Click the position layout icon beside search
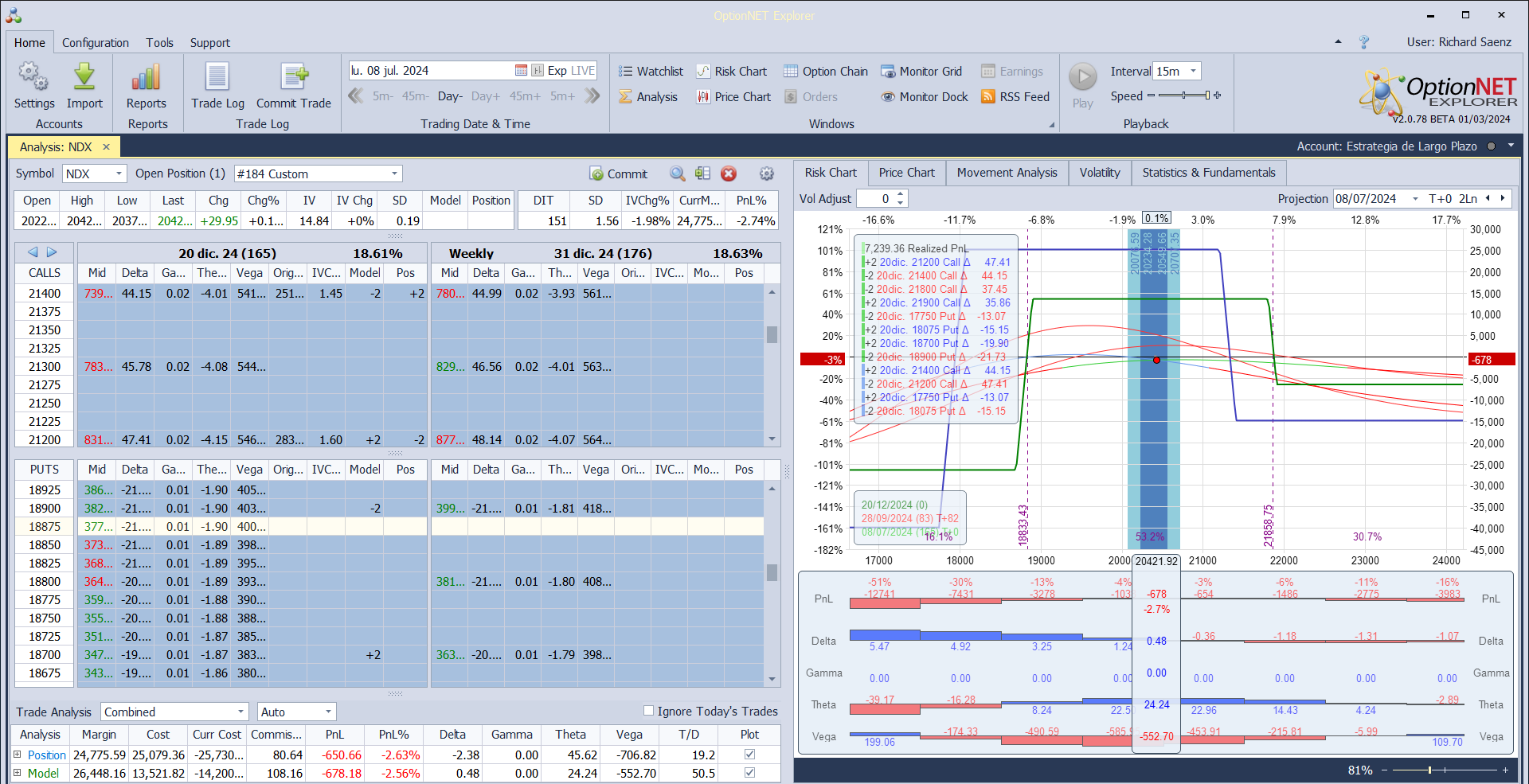This screenshot has height=784, width=1529. point(702,174)
